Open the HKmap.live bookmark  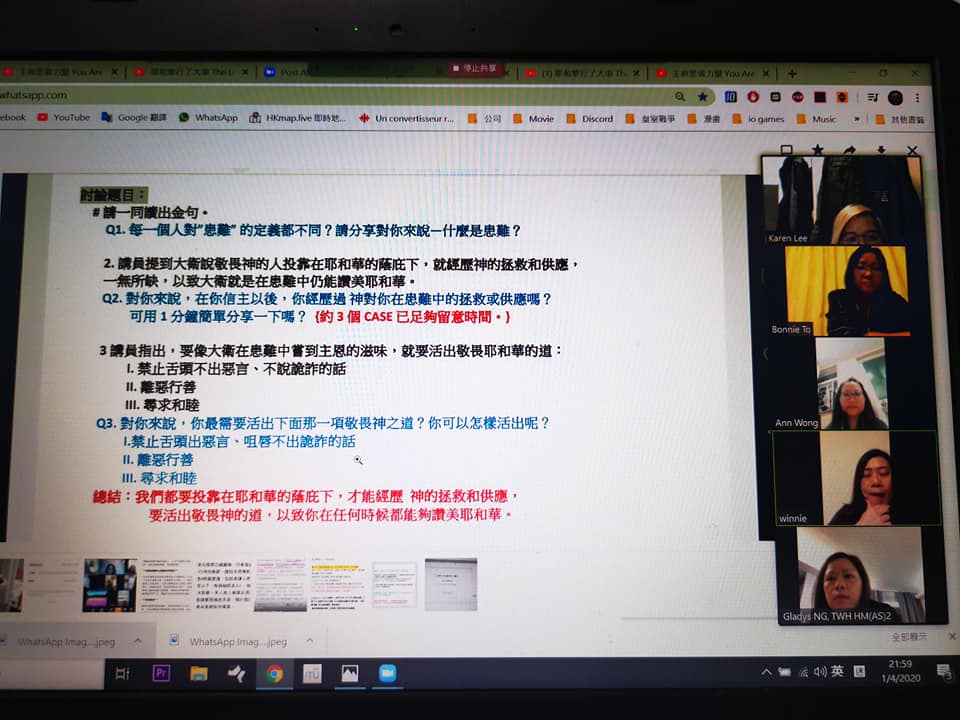click(298, 118)
